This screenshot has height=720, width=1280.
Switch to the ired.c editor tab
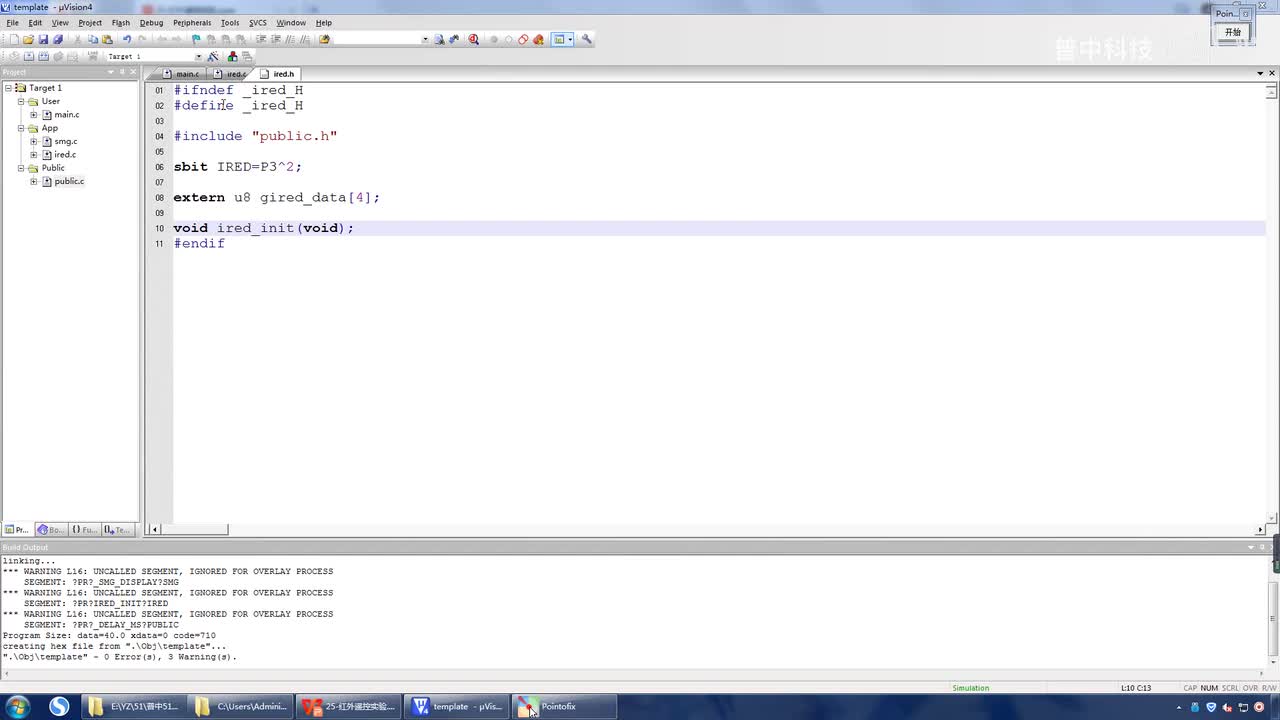point(230,74)
